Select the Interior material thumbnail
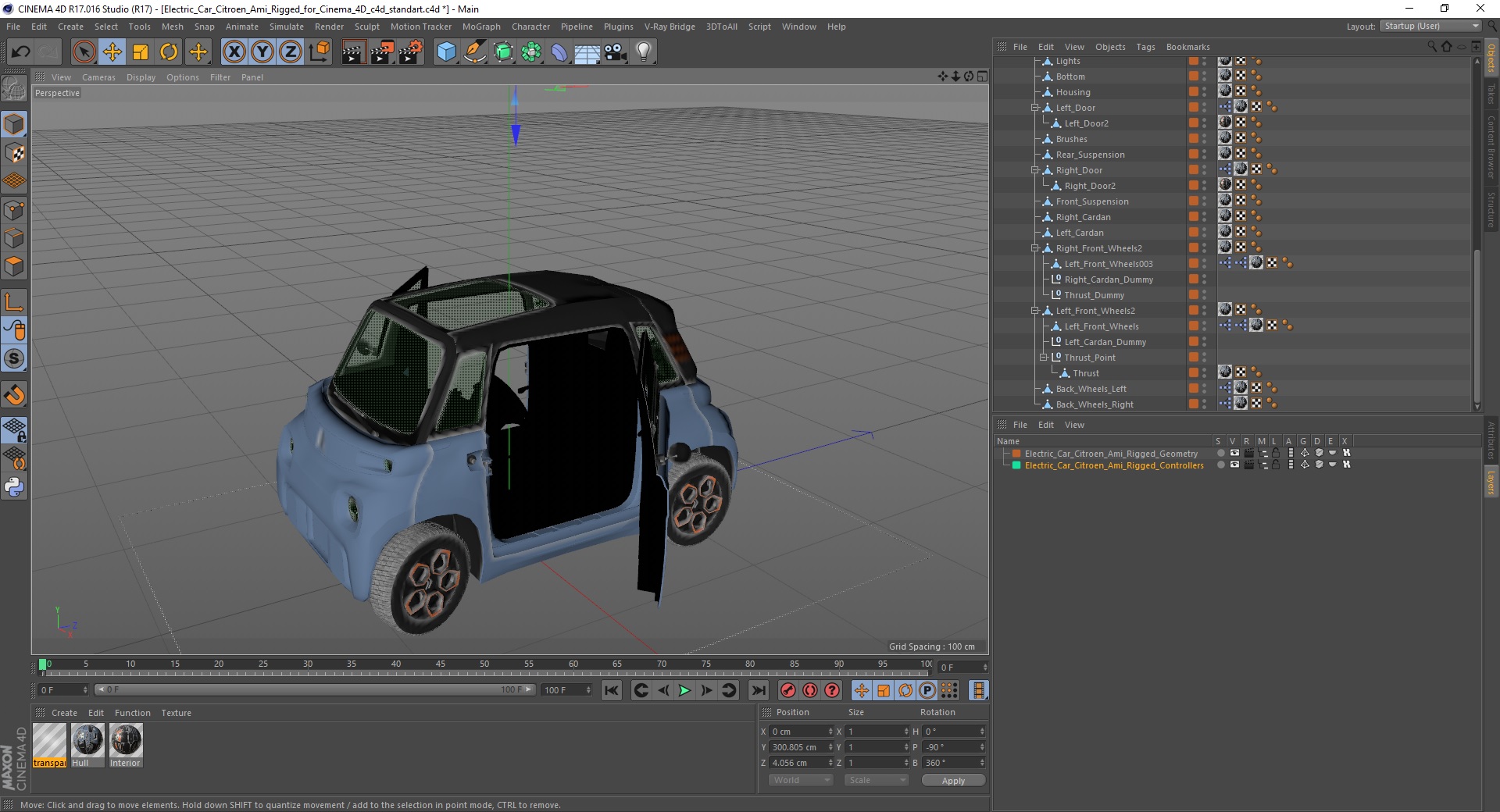Viewport: 1500px width, 812px height. pyautogui.click(x=126, y=741)
